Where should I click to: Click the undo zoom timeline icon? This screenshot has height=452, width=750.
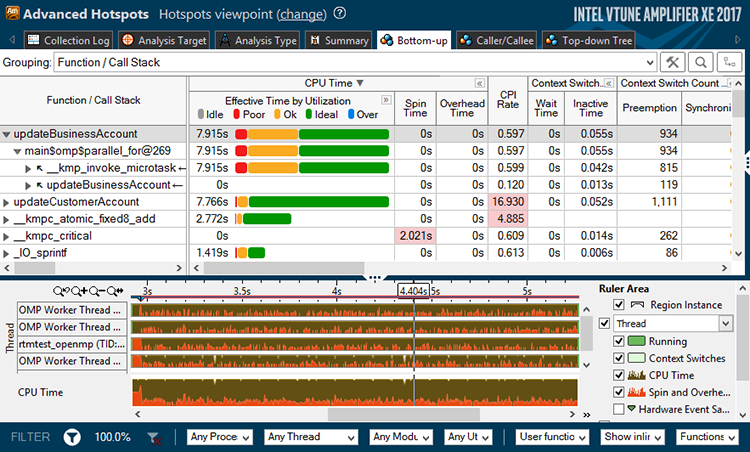click(x=61, y=291)
